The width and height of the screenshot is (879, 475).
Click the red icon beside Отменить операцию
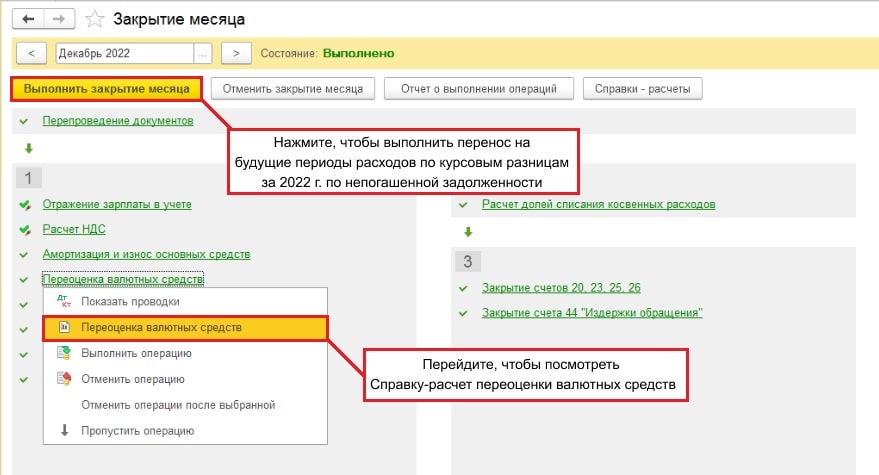pyautogui.click(x=64, y=379)
